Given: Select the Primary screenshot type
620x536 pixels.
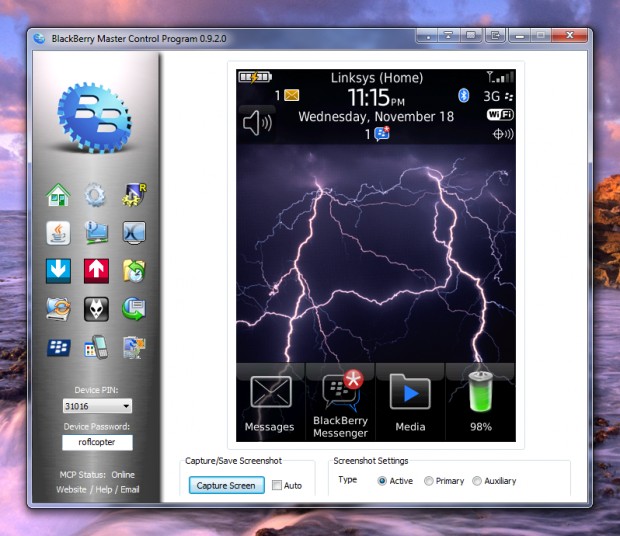Looking at the screenshot, I should coord(428,481).
